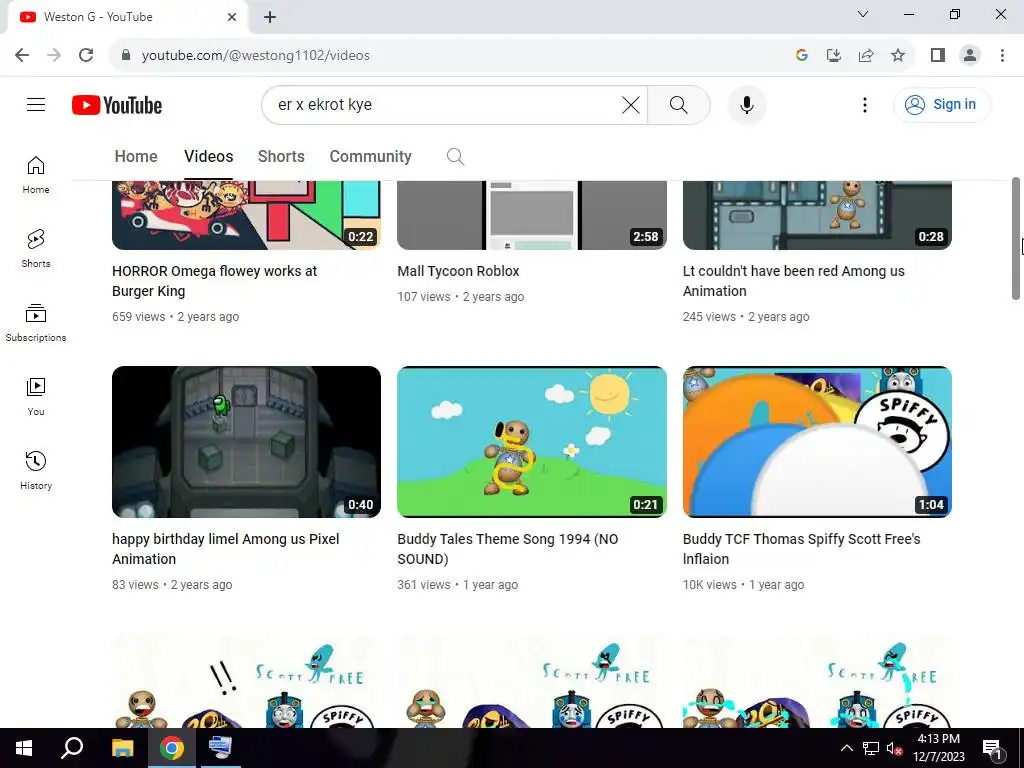Screen dimensions: 1024x768
Task: Share this page via address bar icon
Action: pos(866,55)
